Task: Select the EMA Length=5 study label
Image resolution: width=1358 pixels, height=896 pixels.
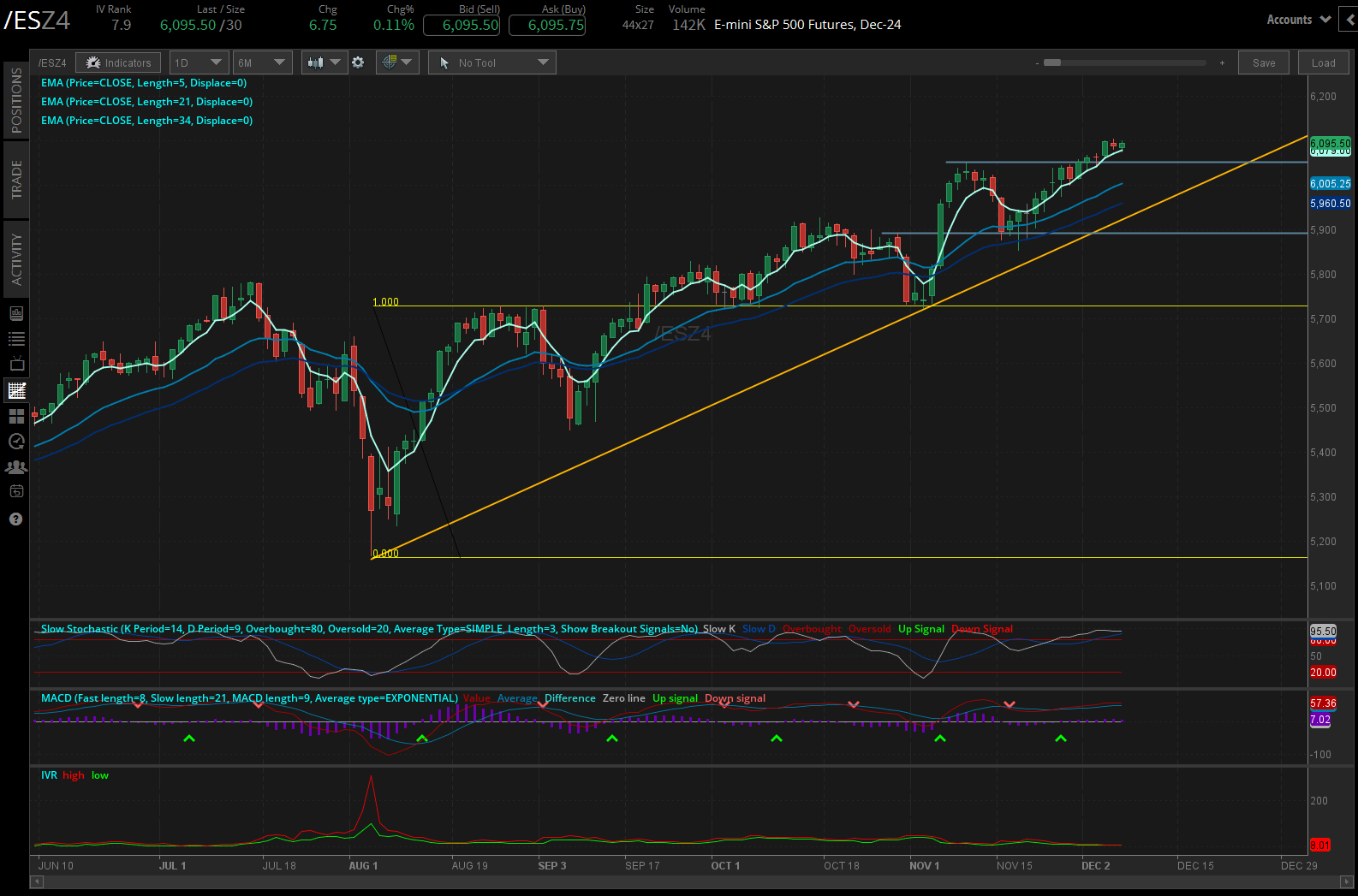Action: [x=144, y=83]
